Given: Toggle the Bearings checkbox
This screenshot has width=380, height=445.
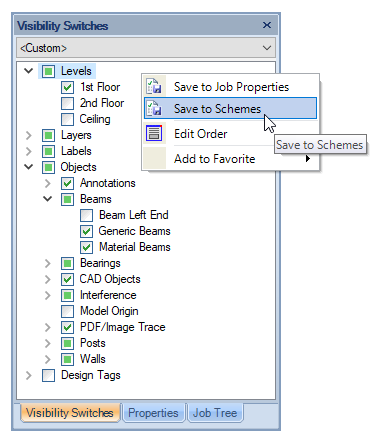Looking at the screenshot, I should tap(67, 263).
